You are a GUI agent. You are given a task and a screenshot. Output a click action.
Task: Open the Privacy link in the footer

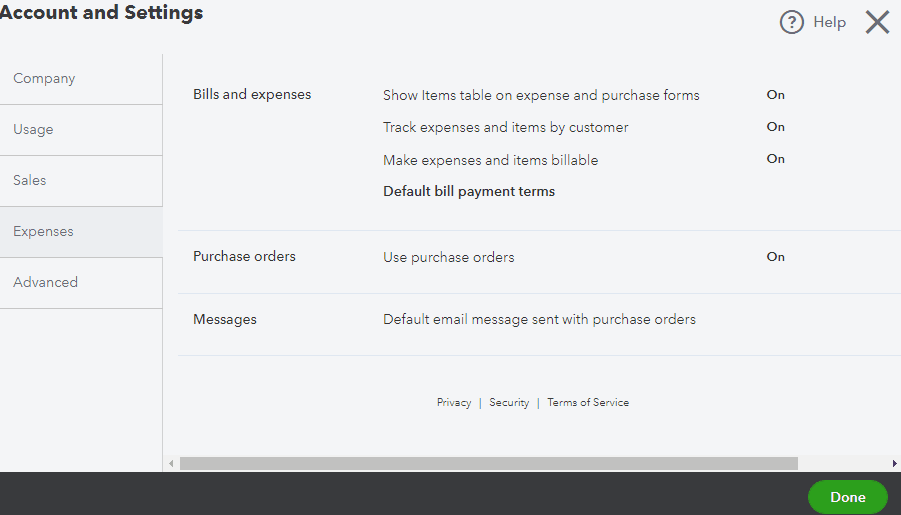coord(454,403)
